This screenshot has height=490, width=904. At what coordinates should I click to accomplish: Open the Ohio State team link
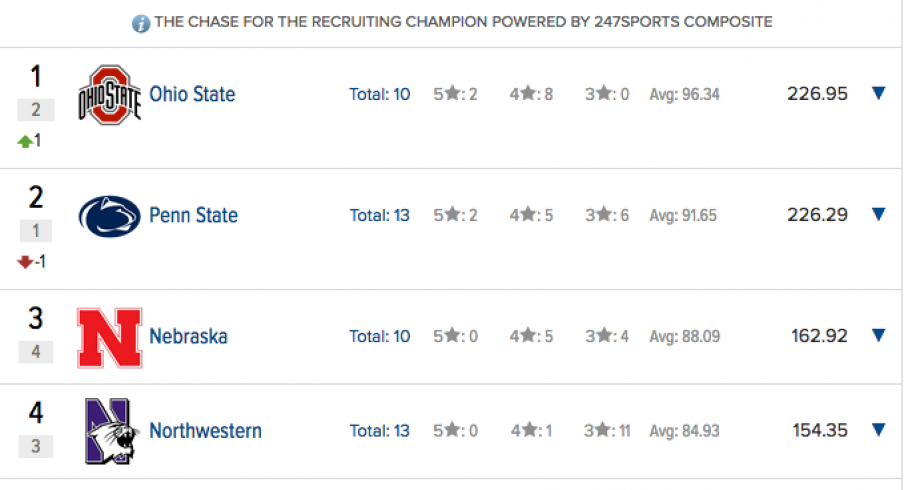coord(192,94)
